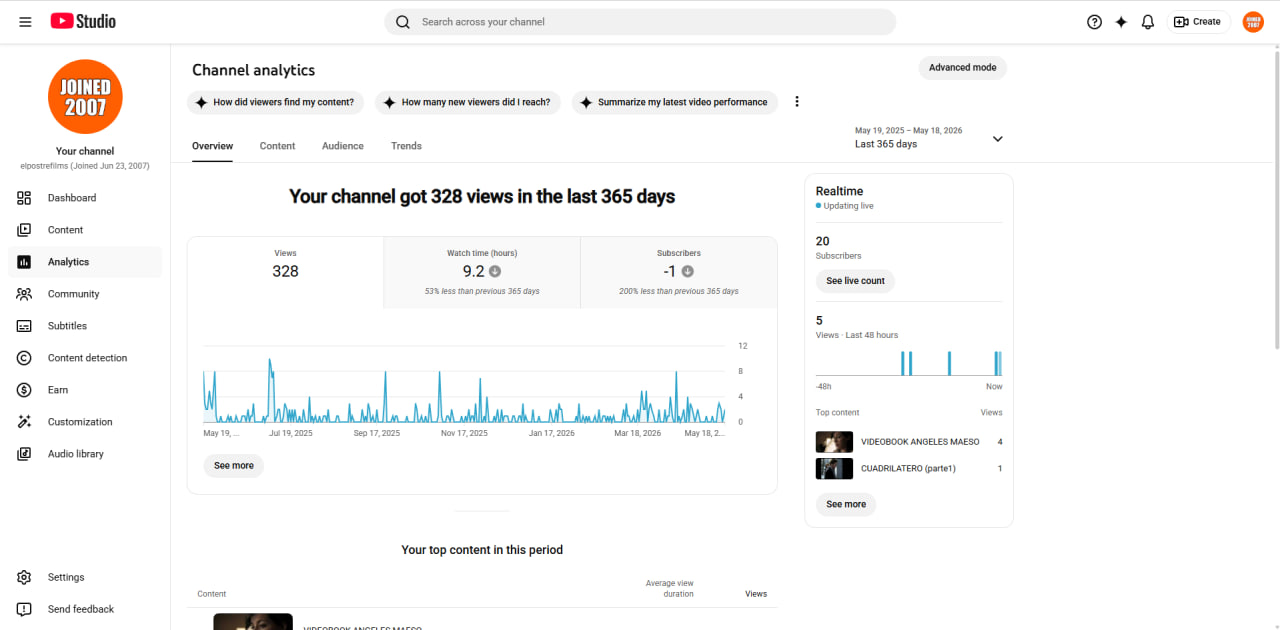Click the Send feedback label

pyautogui.click(x=81, y=609)
